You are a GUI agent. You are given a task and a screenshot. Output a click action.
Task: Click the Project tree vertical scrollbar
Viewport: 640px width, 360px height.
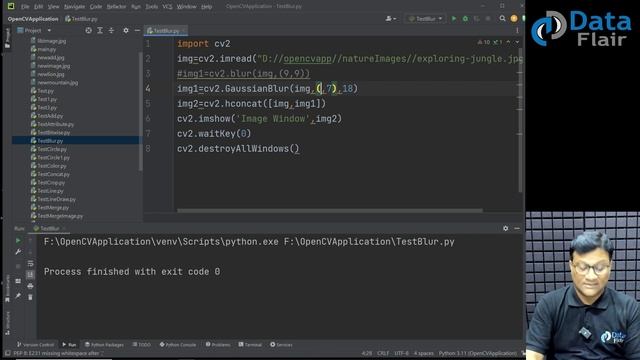[141, 111]
